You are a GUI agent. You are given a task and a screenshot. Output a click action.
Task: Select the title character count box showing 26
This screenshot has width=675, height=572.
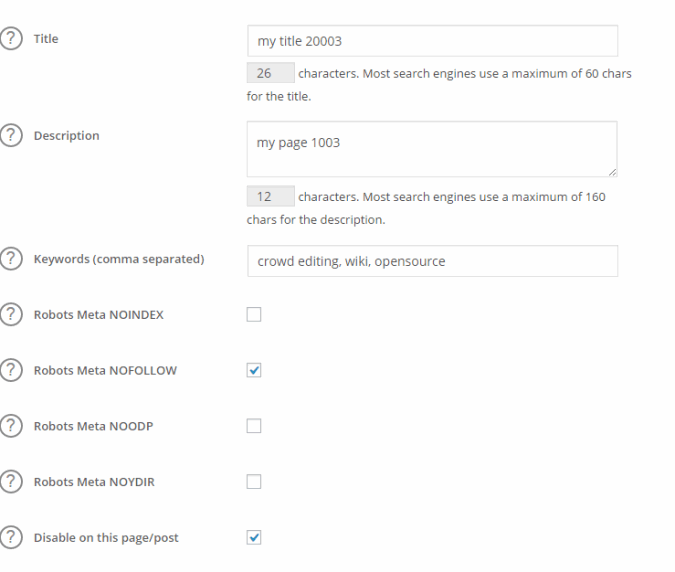coord(271,73)
